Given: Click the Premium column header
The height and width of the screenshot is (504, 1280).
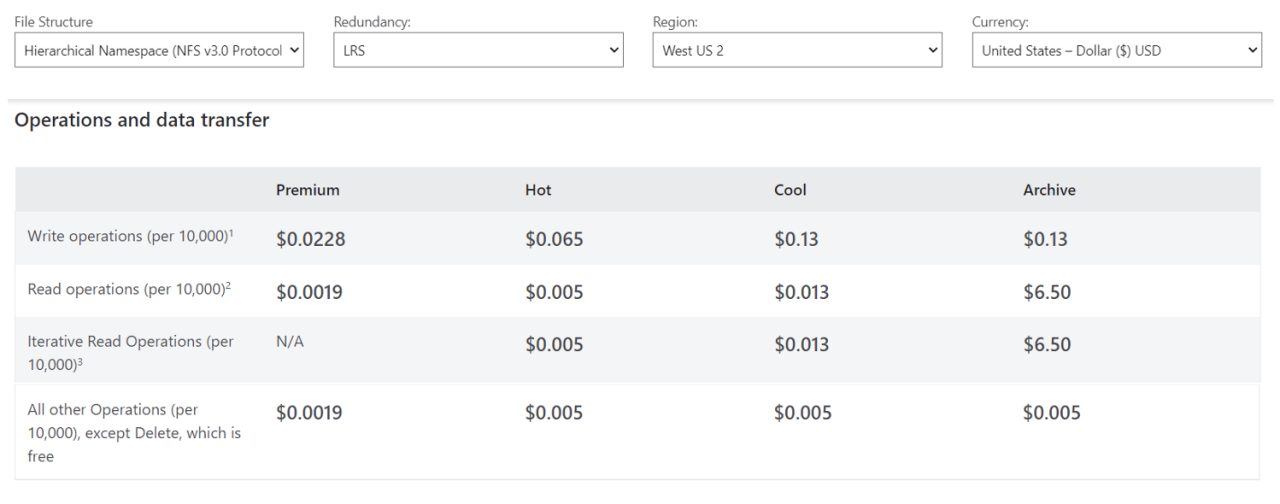Looking at the screenshot, I should click(308, 190).
